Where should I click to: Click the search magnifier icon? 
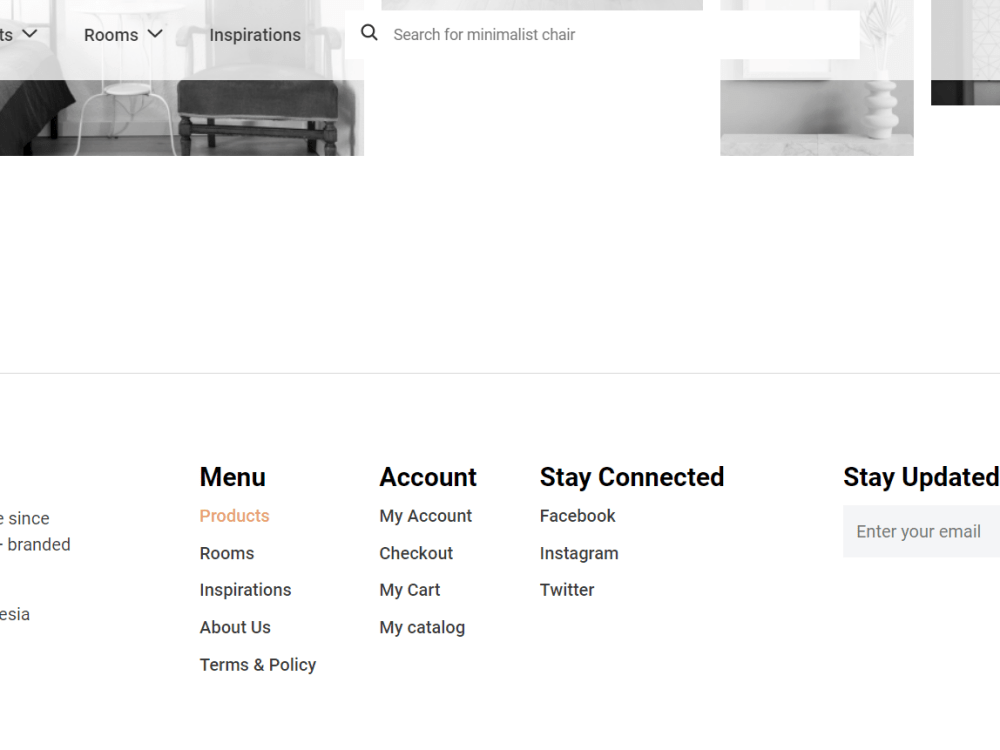[369, 33]
